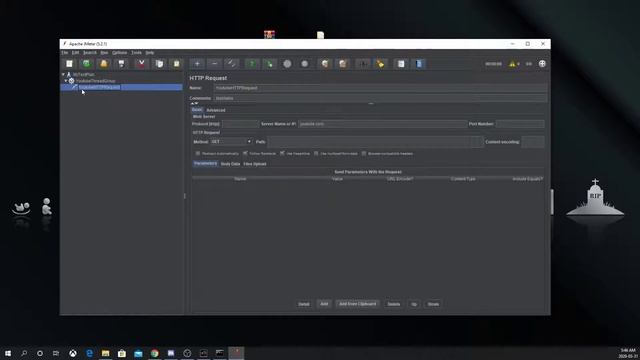
Task: Open the Run menu
Action: 104,53
